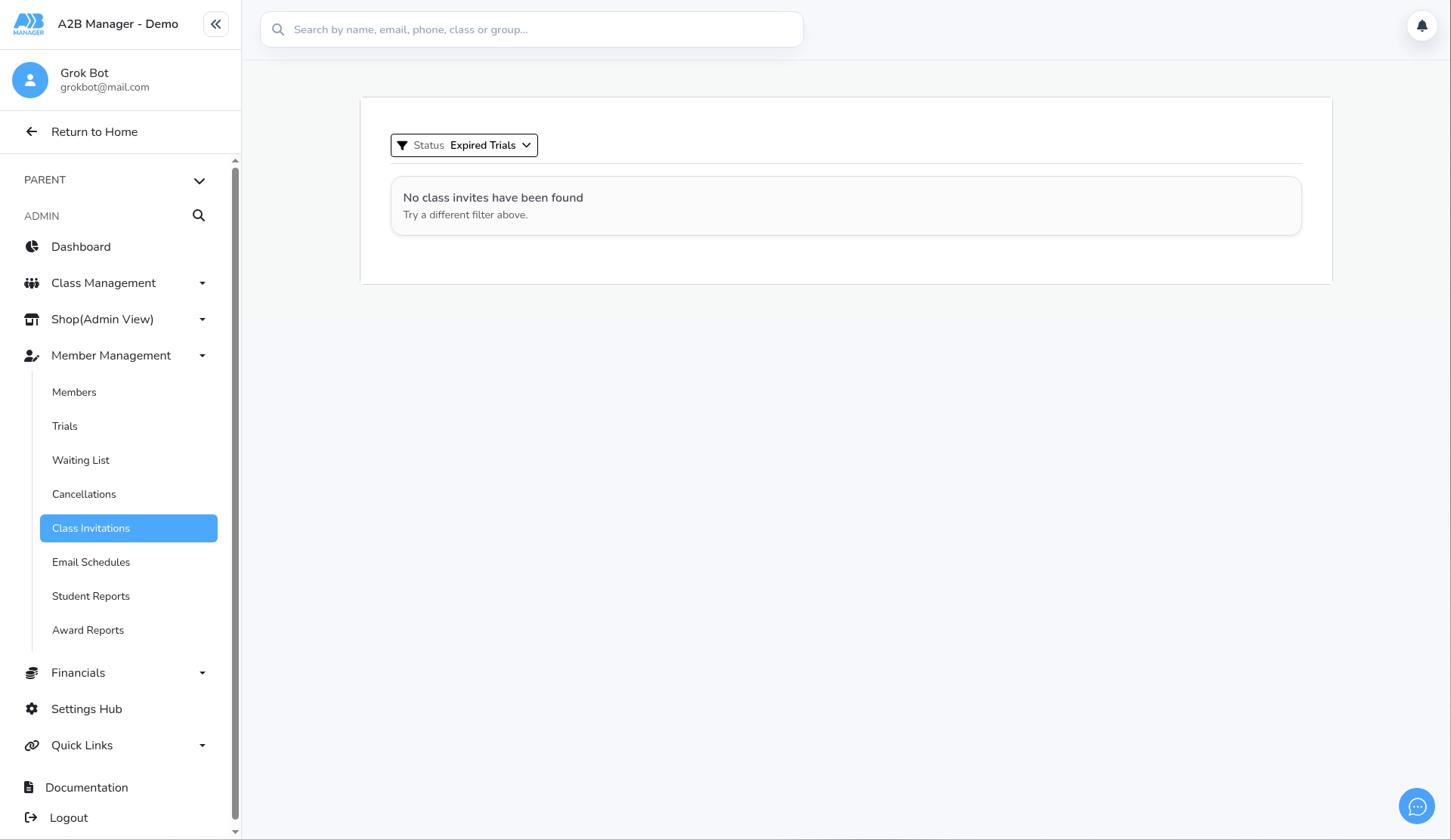Viewport: 1451px width, 840px height.
Task: Expand the Class Management submenu arrow
Action: tap(203, 283)
